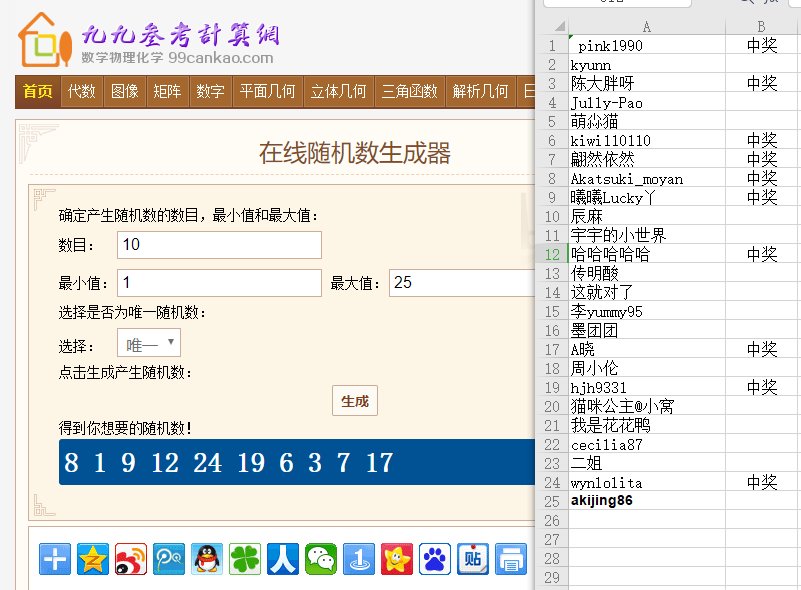Select column A header in spreadsheet
Viewport: 801px width, 590px height.
[x=647, y=27]
